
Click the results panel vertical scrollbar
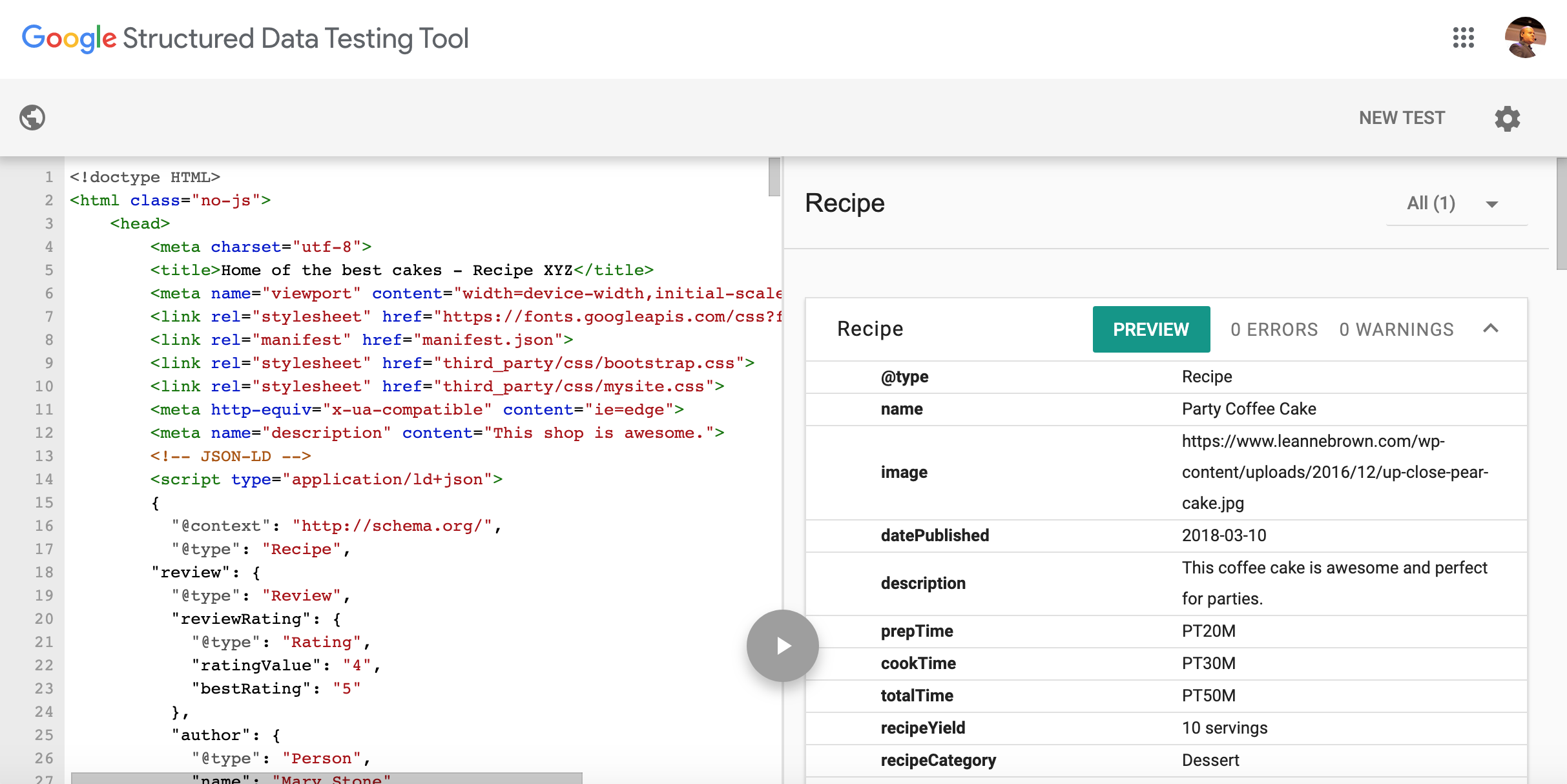click(x=1561, y=213)
